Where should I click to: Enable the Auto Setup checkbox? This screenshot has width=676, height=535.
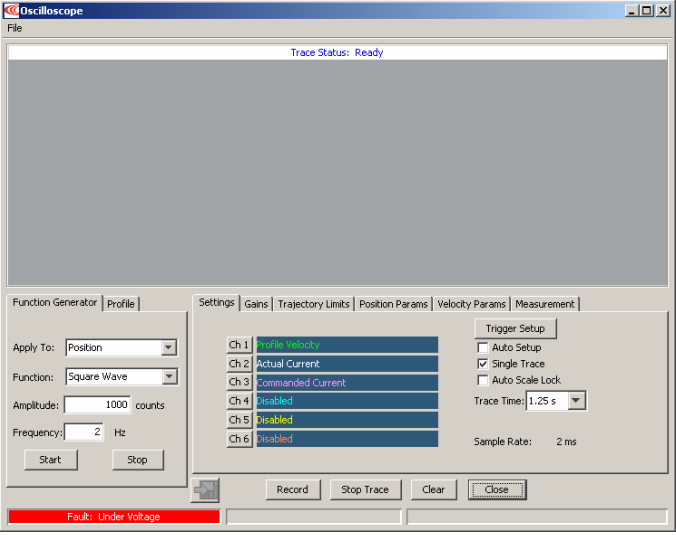[483, 347]
